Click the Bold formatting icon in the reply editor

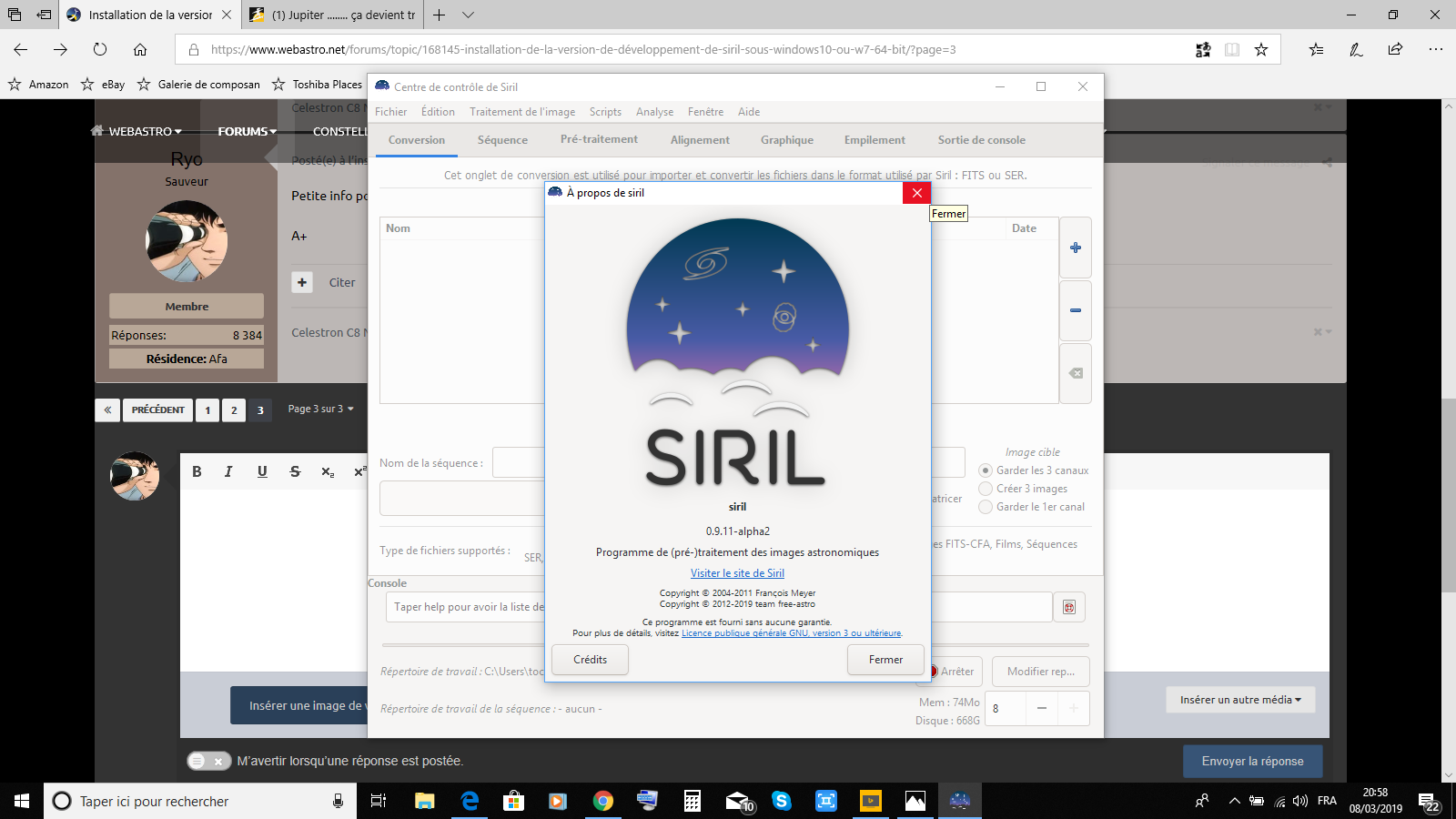click(x=197, y=471)
